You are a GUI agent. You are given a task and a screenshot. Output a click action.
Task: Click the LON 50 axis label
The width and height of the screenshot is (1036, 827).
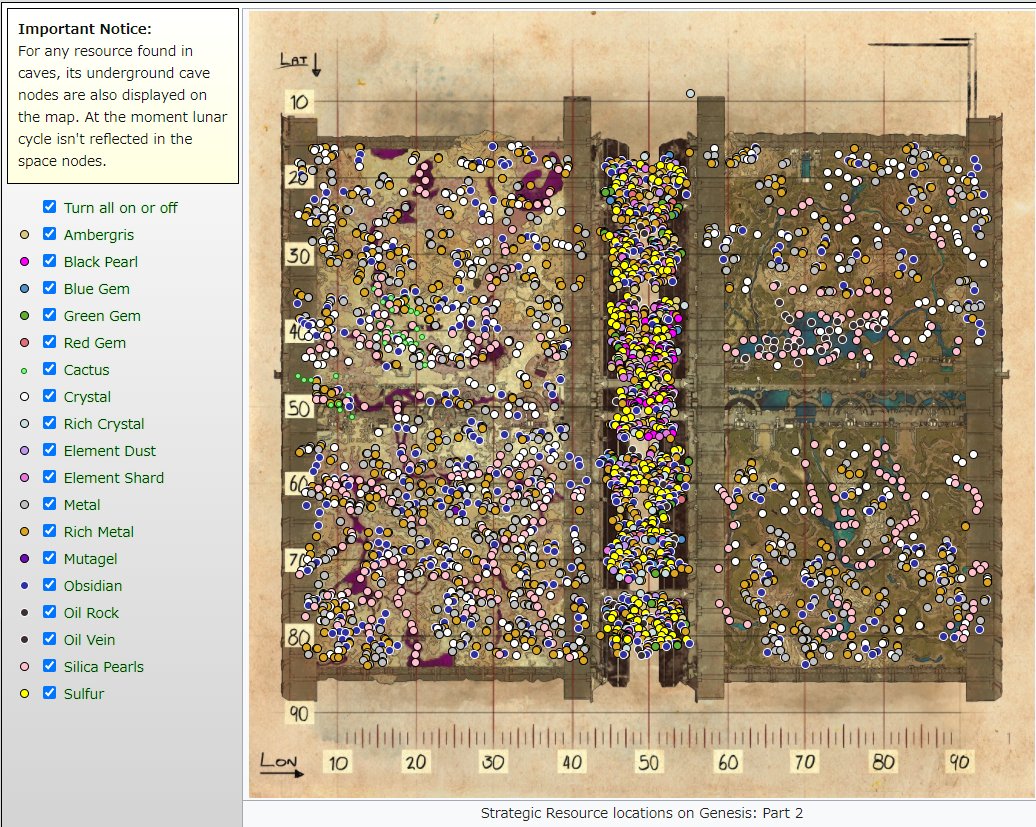(648, 762)
